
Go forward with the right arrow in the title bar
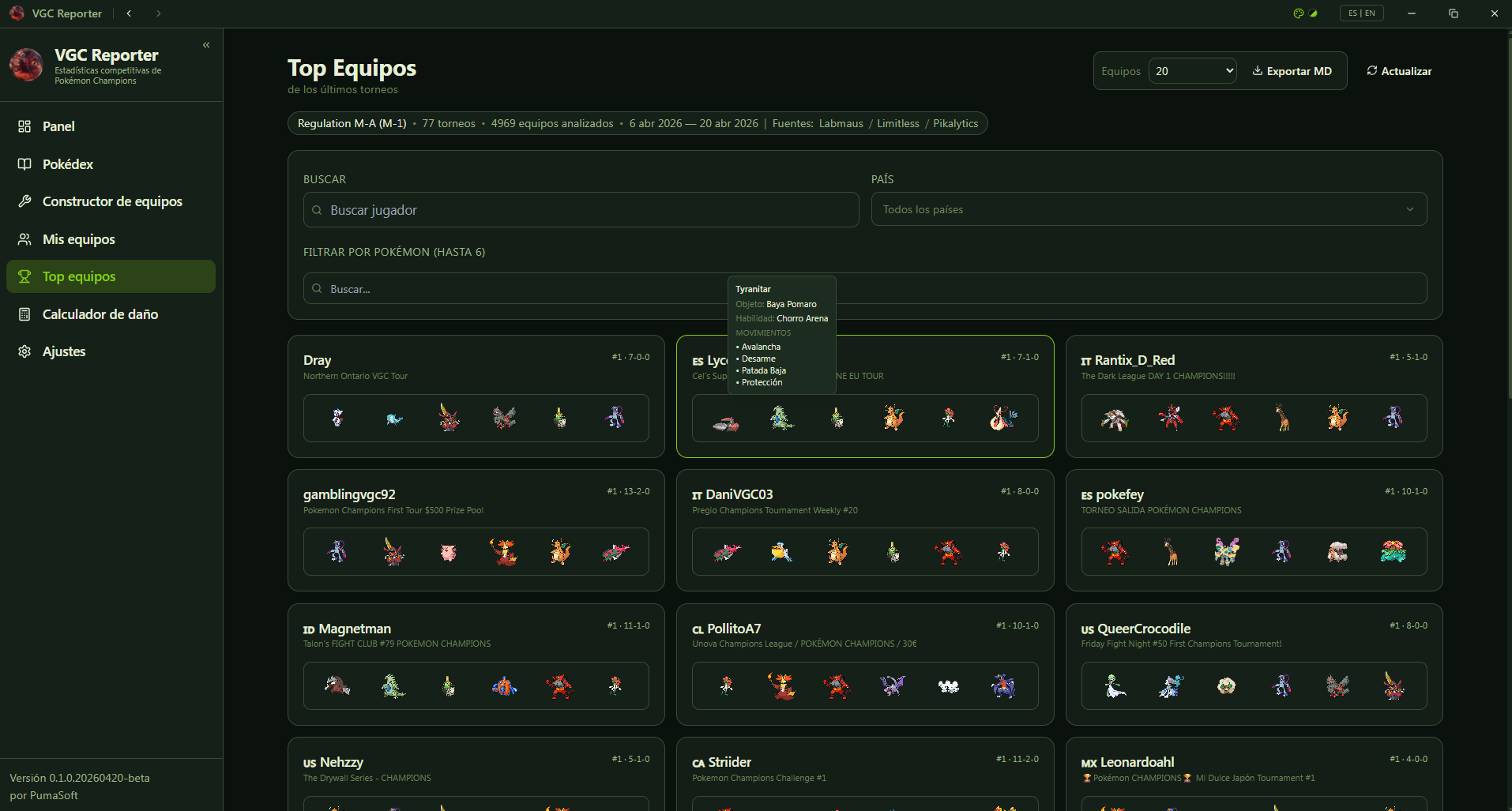(x=158, y=13)
